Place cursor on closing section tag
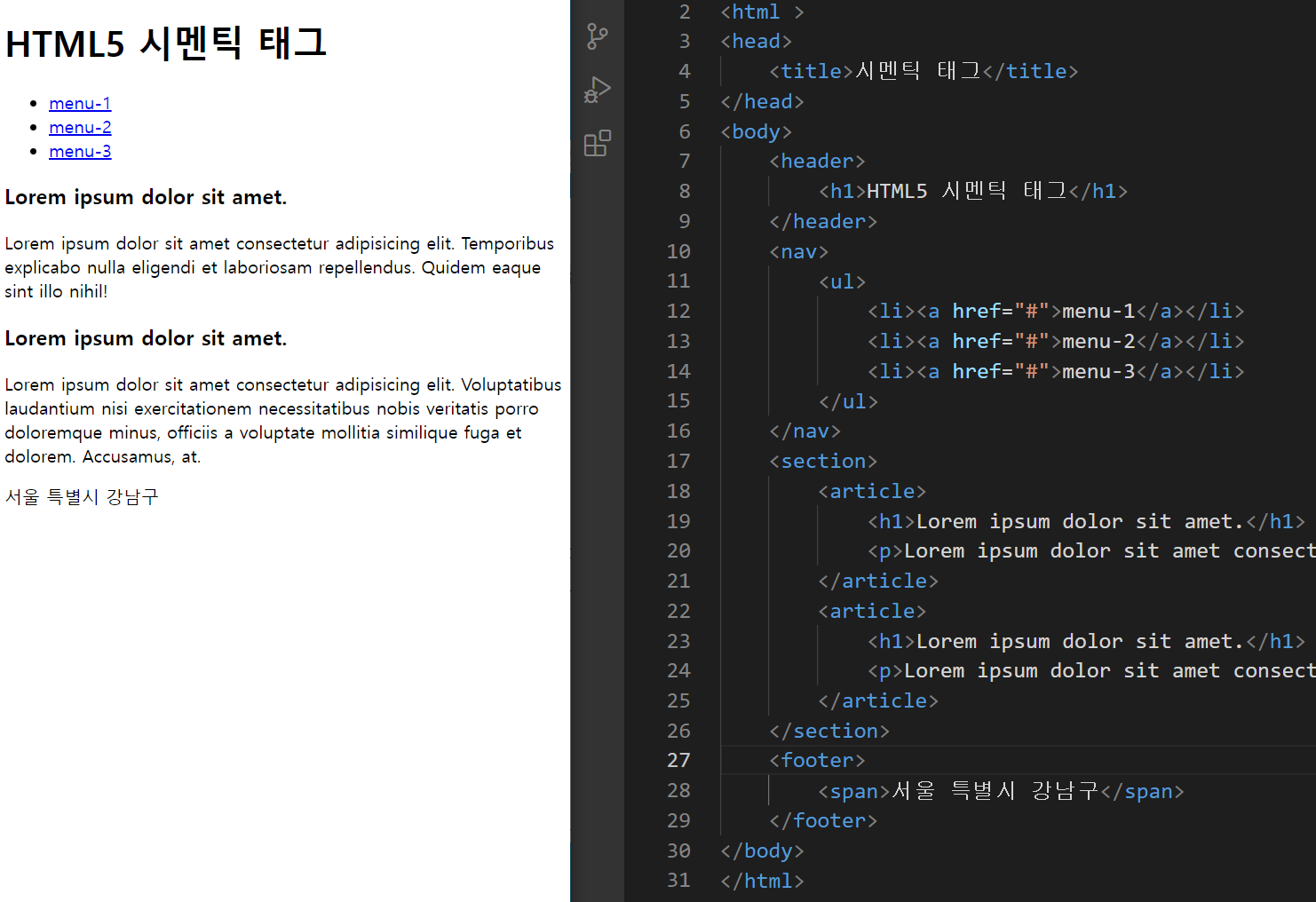 pos(829,731)
